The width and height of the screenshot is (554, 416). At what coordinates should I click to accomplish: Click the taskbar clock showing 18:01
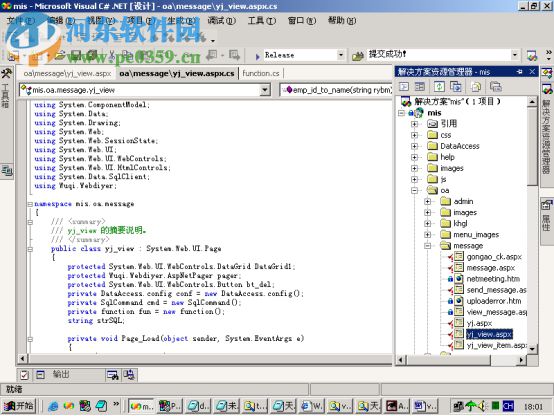coord(533,406)
